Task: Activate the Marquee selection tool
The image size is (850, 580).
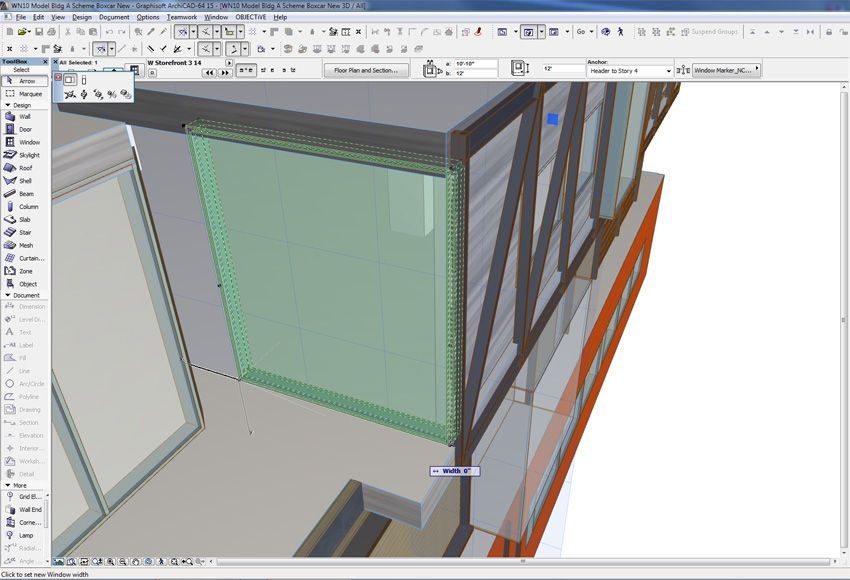Action: click(x=29, y=93)
